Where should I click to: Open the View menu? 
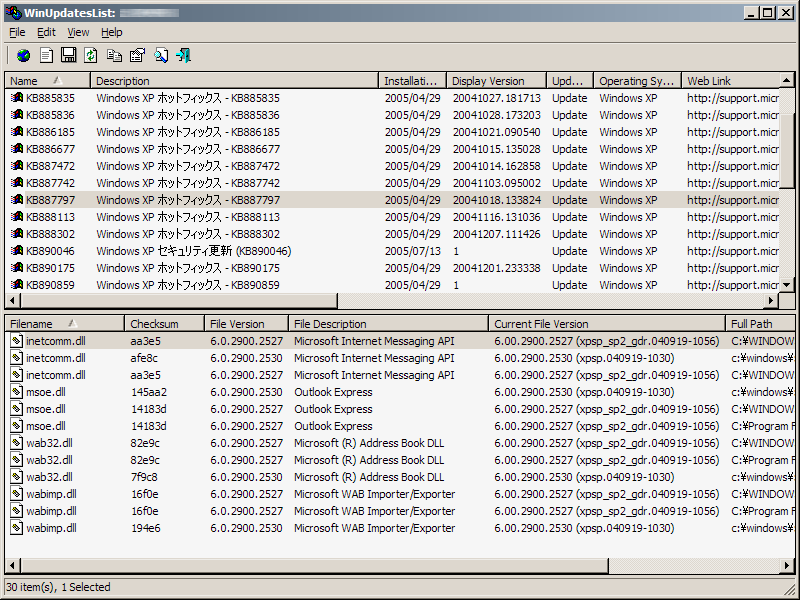point(78,33)
